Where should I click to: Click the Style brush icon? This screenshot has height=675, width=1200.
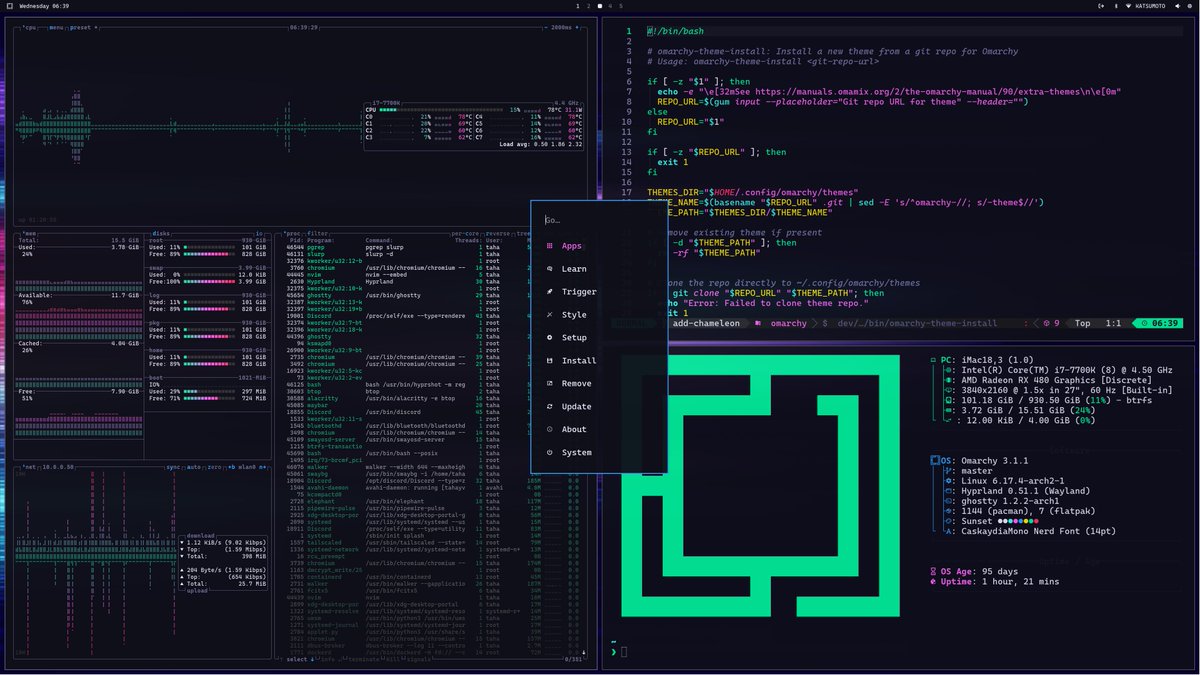[x=550, y=315]
